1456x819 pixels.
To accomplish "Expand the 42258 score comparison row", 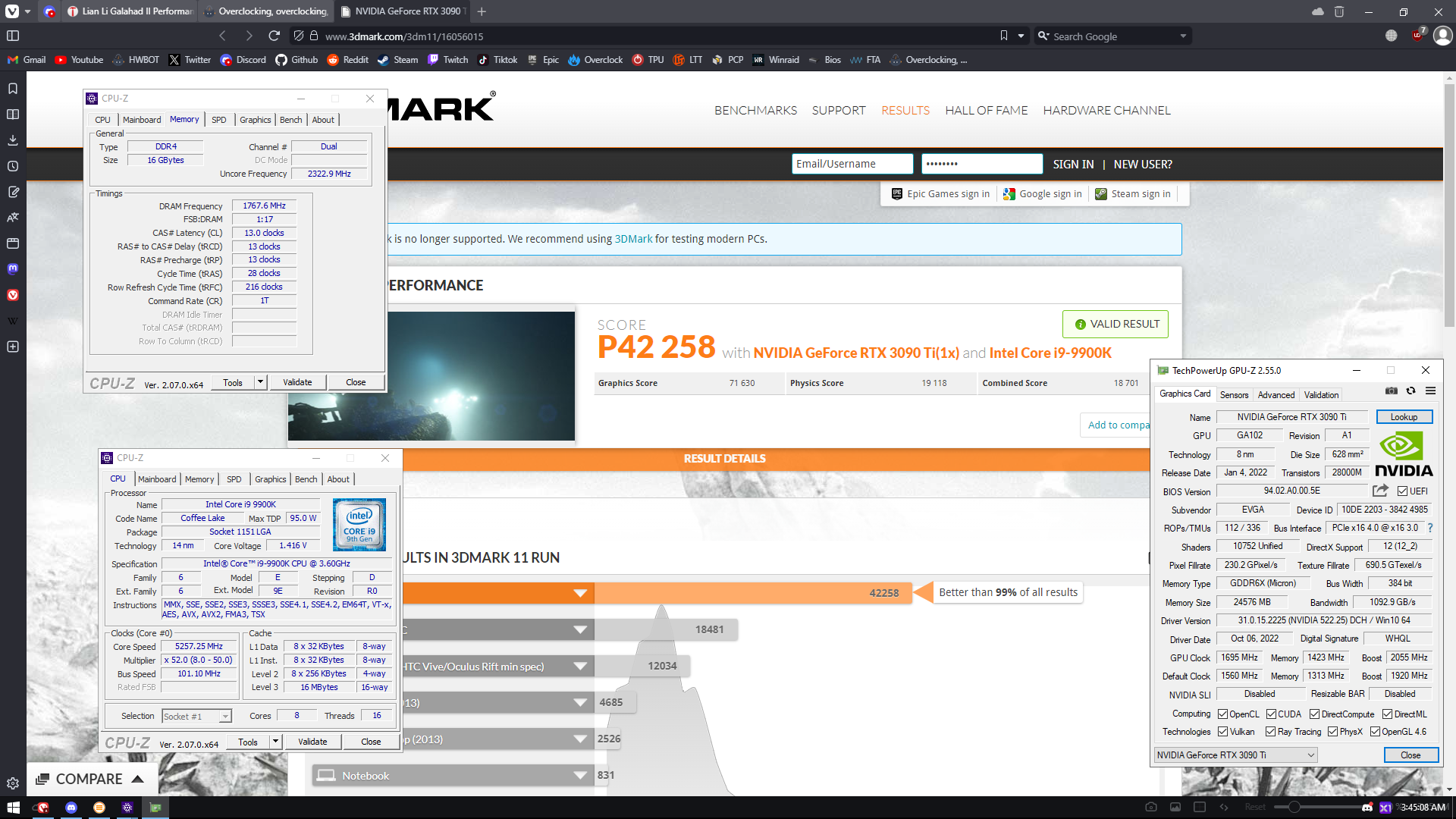I will coord(580,593).
